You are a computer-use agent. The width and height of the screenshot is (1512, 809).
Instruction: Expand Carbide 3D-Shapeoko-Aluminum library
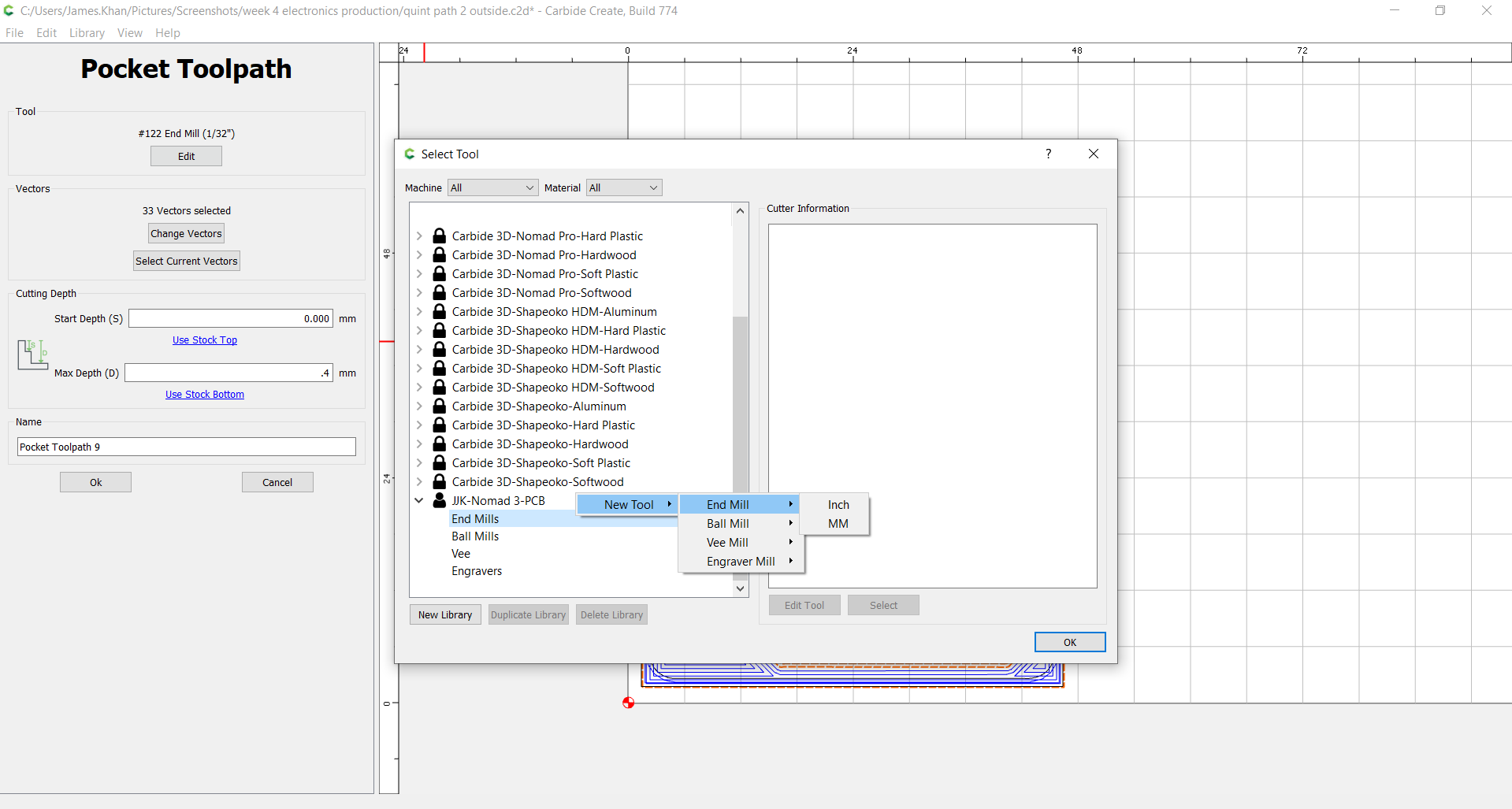[419, 406]
